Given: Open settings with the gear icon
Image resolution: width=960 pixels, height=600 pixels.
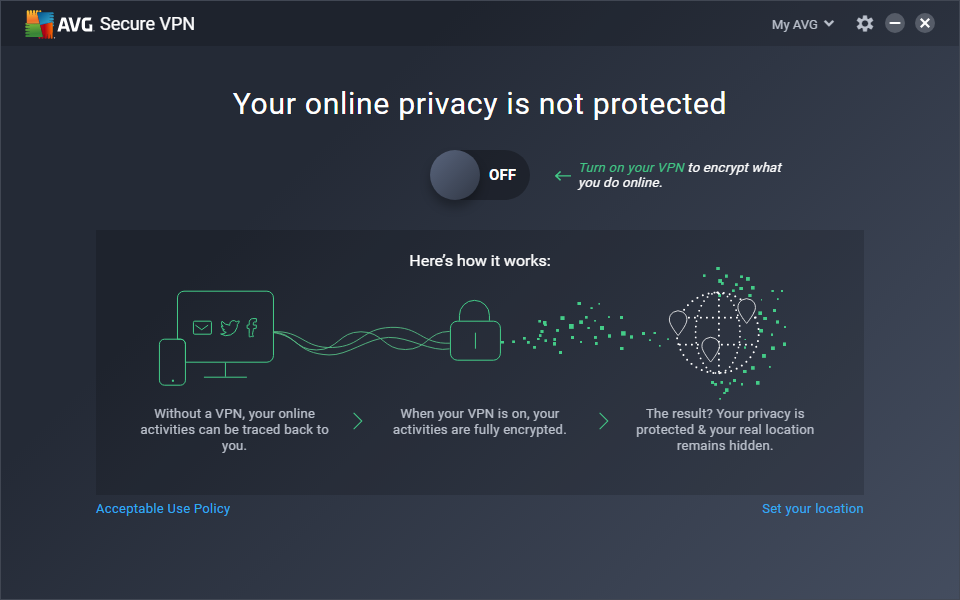Looking at the screenshot, I should 865,24.
